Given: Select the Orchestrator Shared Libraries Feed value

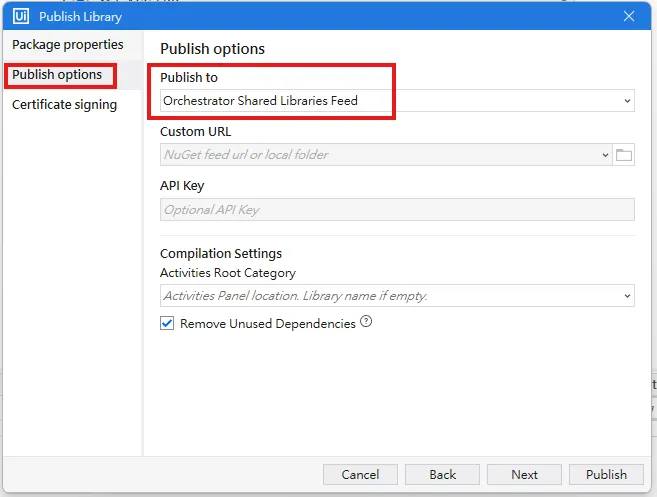Looking at the screenshot, I should click(260, 101).
